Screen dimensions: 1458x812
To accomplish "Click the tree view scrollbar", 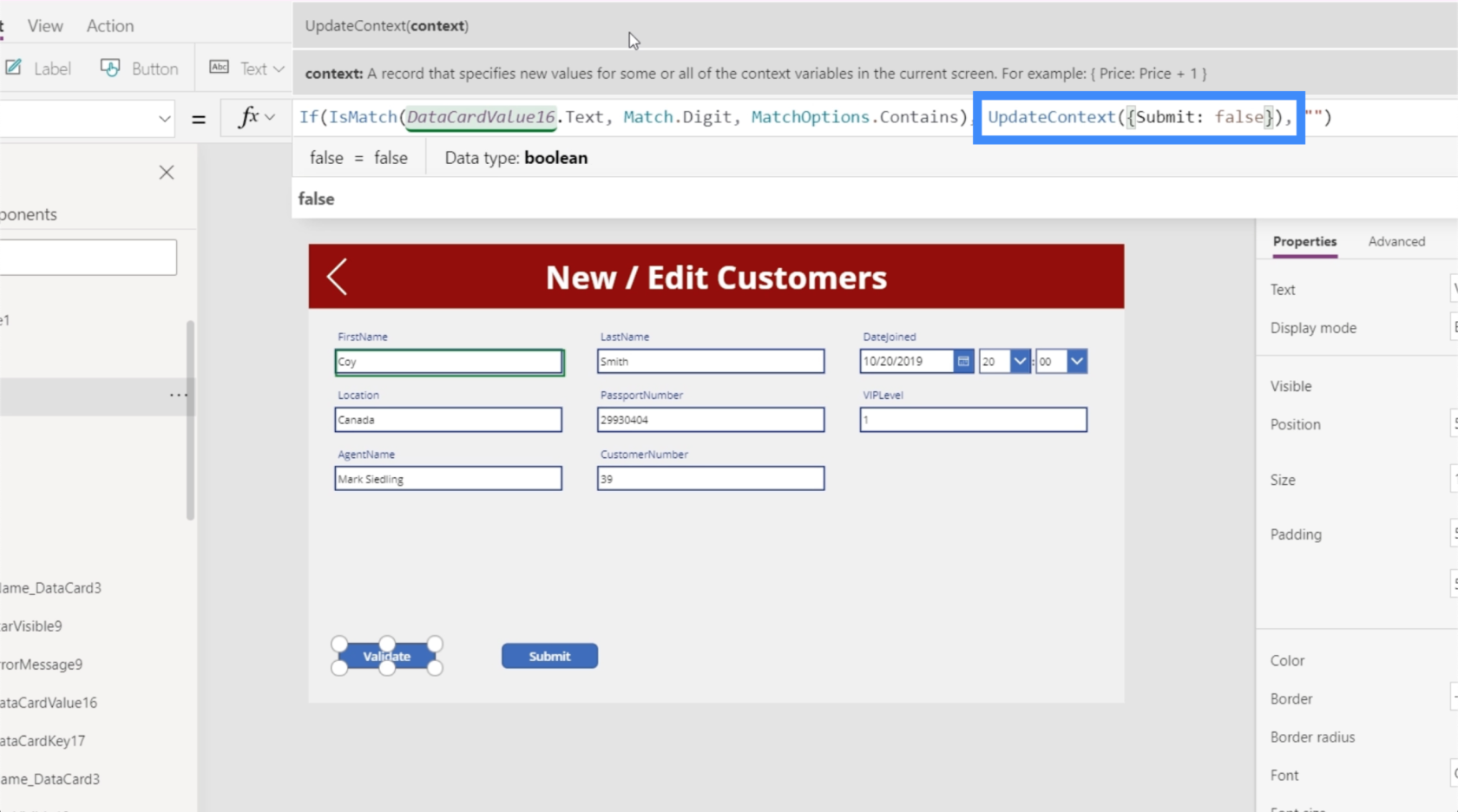I will [190, 421].
